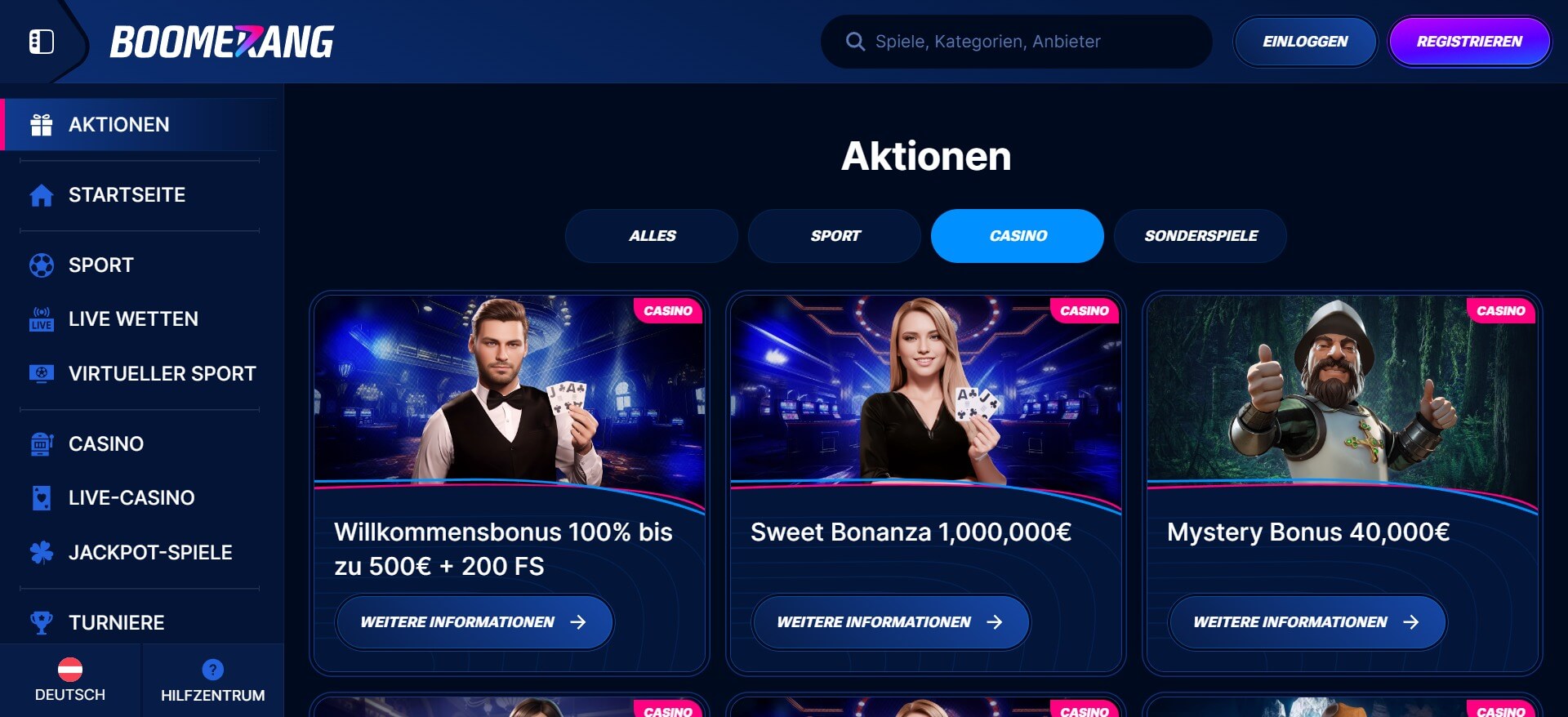Click the Einloggen button

[x=1305, y=42]
